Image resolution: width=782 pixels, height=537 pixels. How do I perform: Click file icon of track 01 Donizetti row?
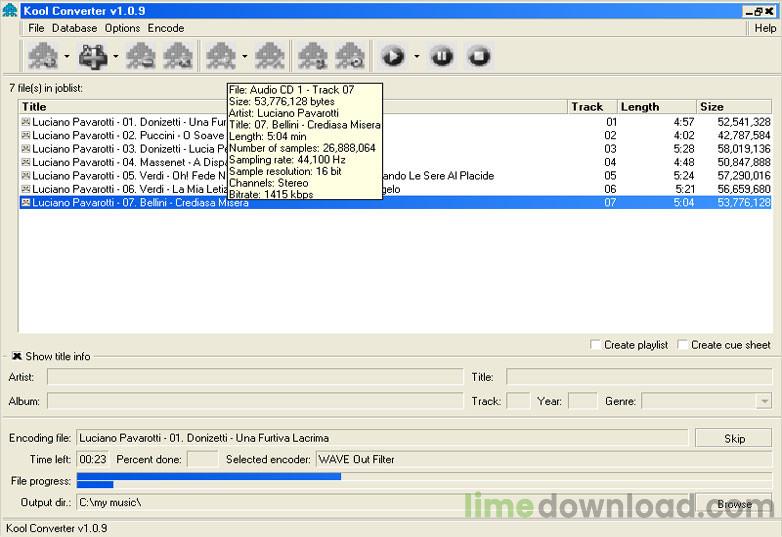(x=25, y=122)
